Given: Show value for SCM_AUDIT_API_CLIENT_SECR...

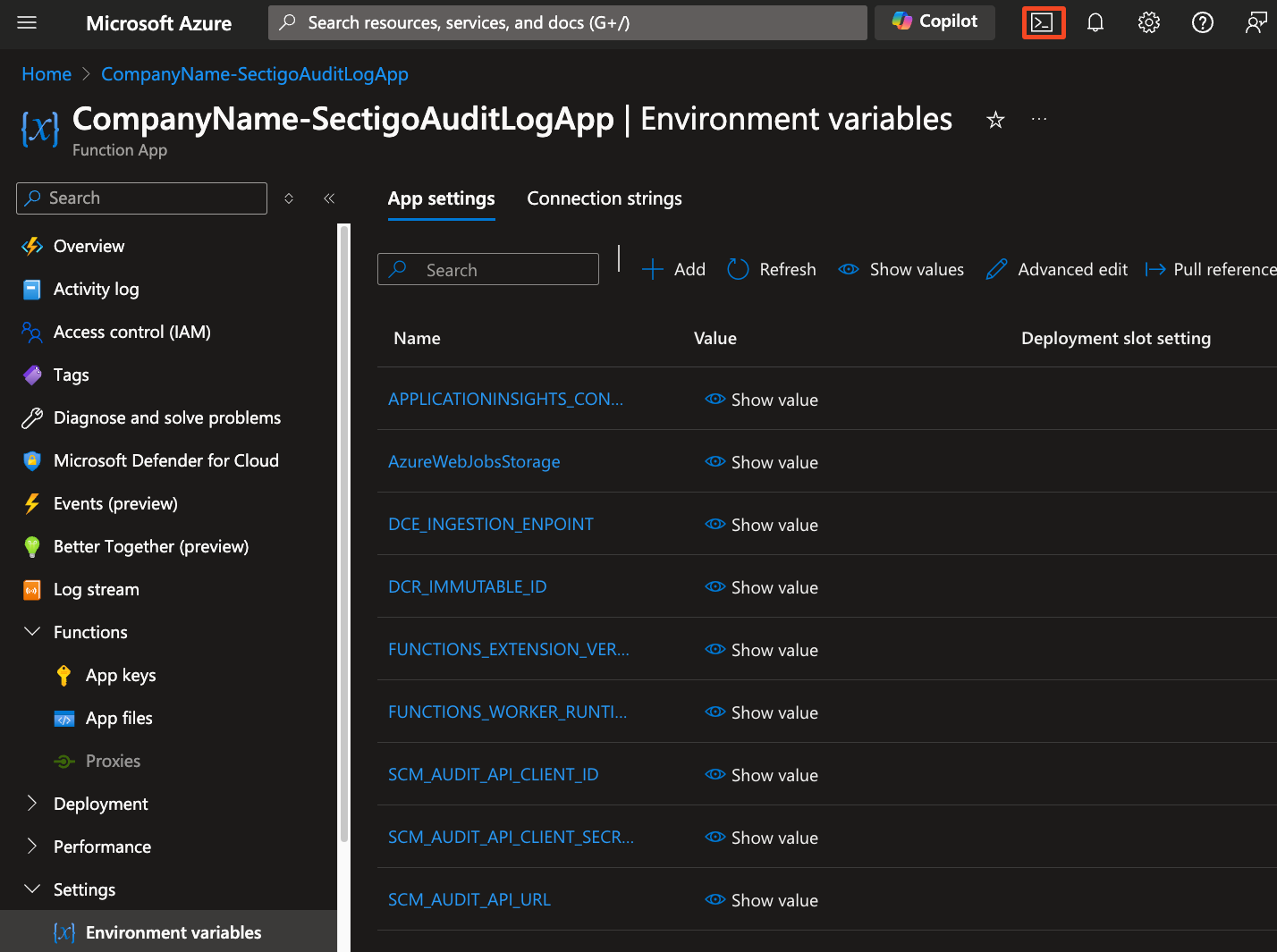Looking at the screenshot, I should click(762, 838).
